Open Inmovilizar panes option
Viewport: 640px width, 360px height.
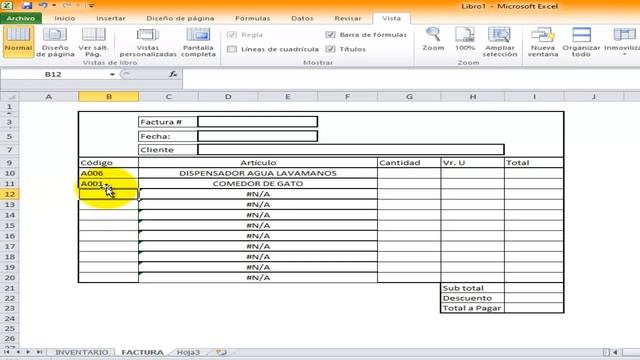(623, 42)
